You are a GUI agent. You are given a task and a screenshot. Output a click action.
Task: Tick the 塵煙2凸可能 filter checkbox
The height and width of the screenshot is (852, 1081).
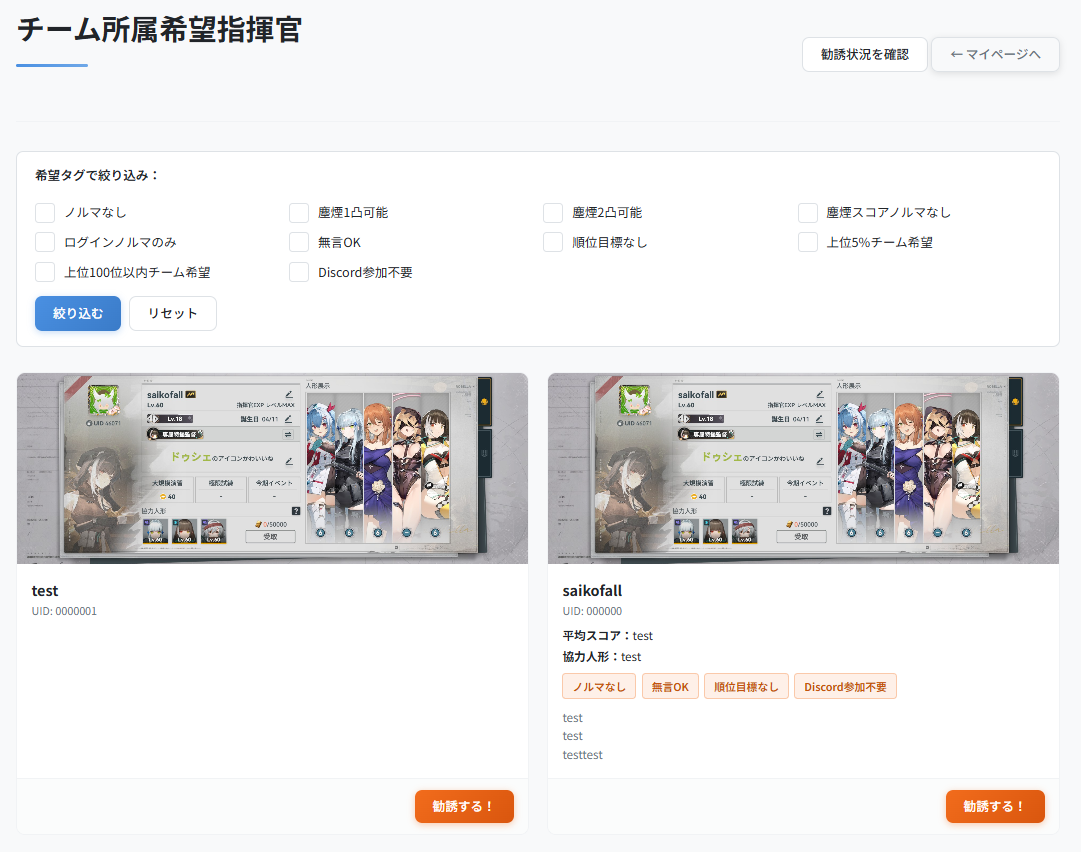pos(553,213)
